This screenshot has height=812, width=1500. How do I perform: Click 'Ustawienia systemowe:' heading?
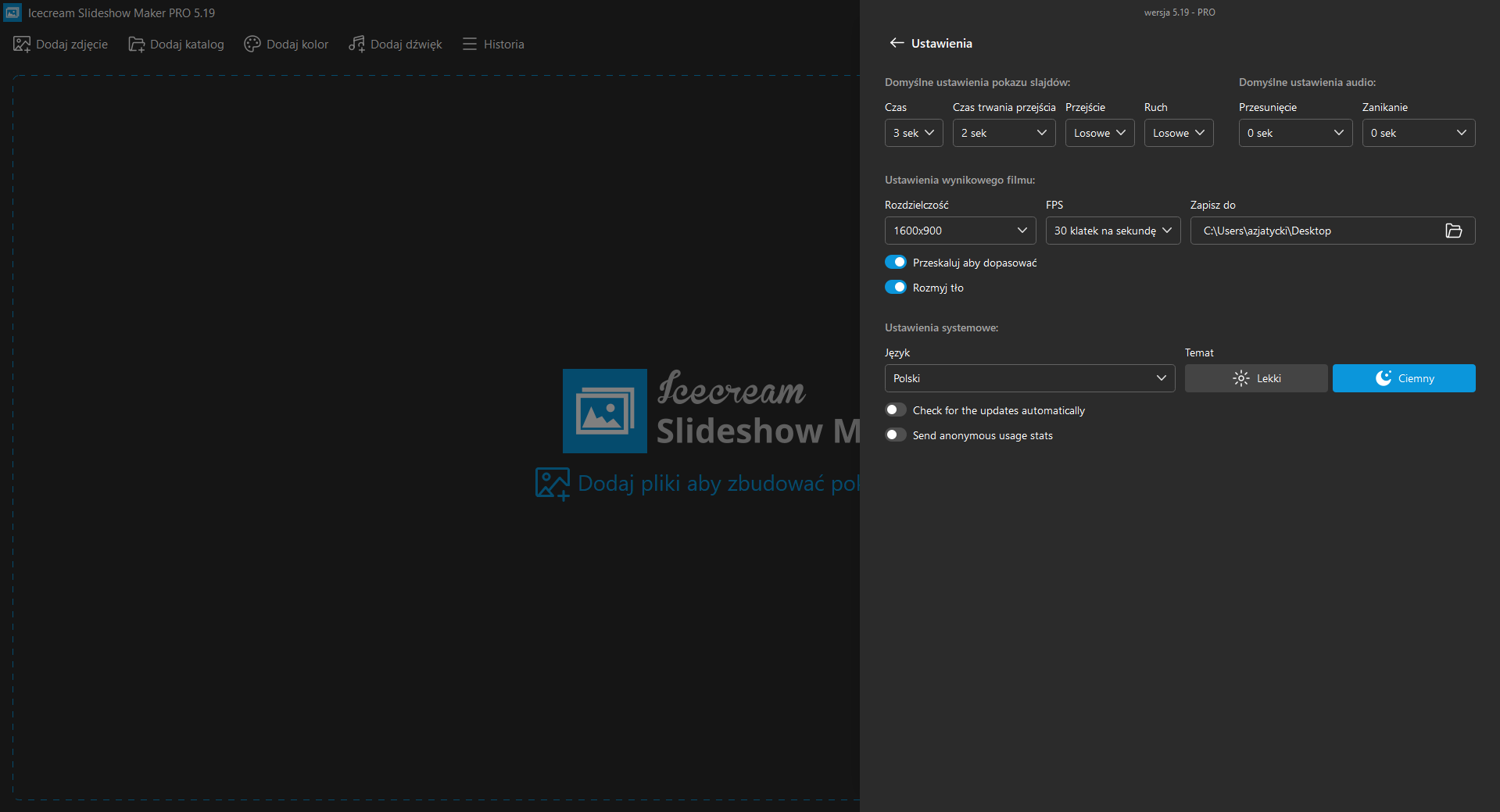pos(941,327)
